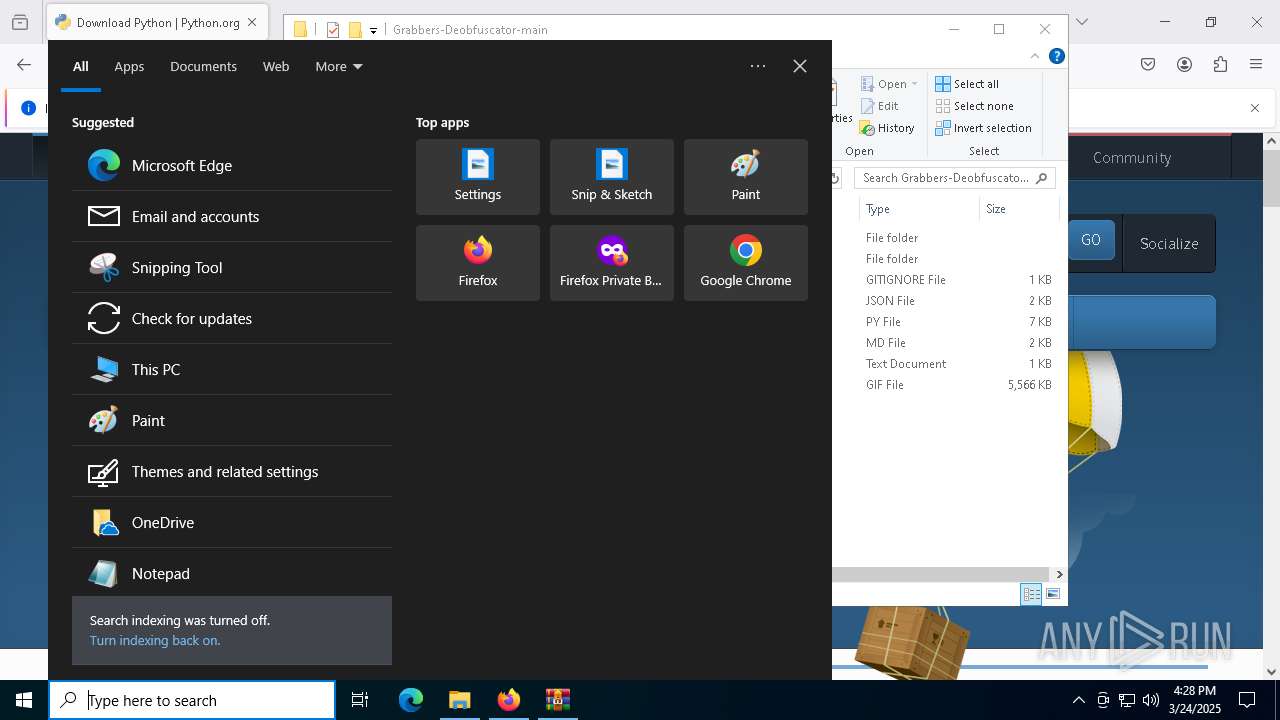This screenshot has height=720, width=1280.
Task: Select the All search tab
Action: (x=80, y=66)
